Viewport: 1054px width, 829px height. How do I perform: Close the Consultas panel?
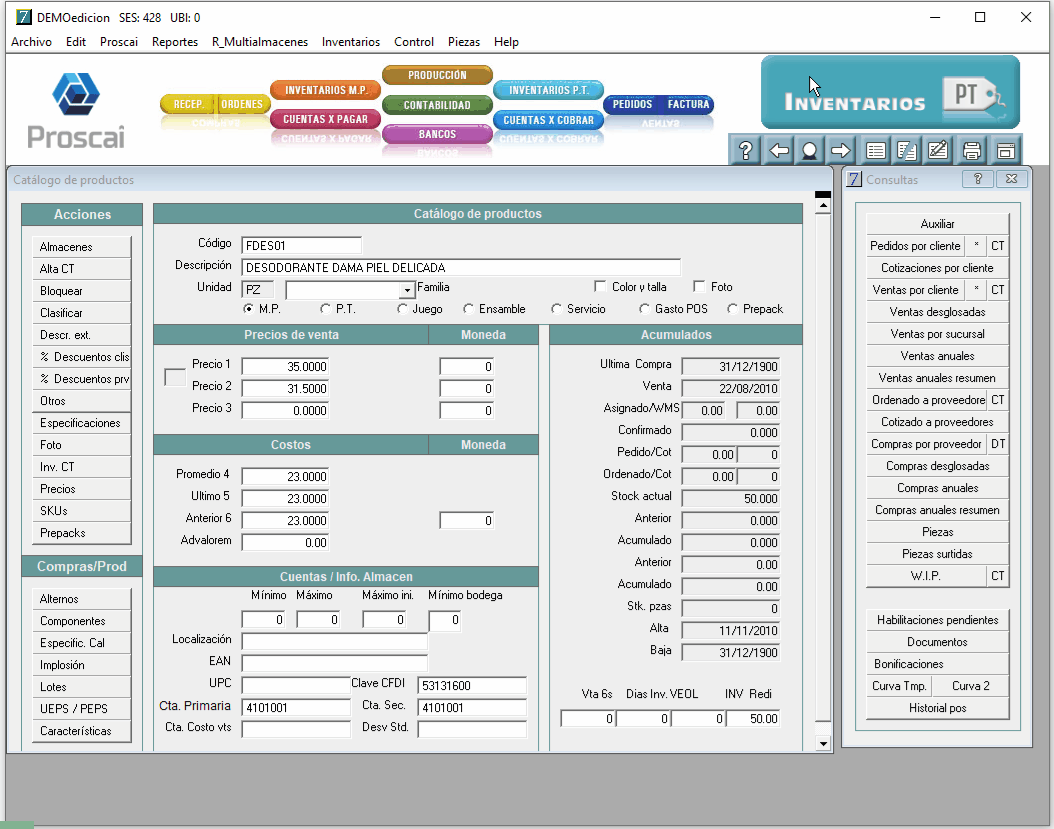coord(1012,179)
